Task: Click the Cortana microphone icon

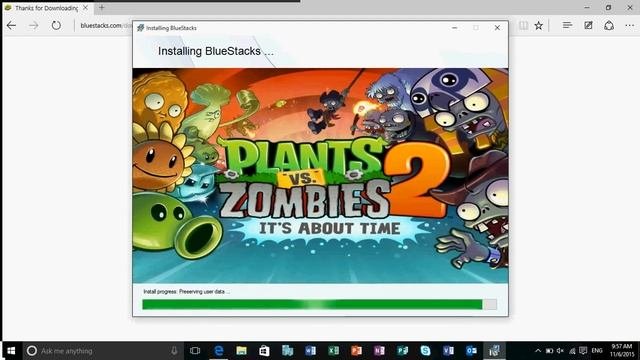Action: [174, 351]
